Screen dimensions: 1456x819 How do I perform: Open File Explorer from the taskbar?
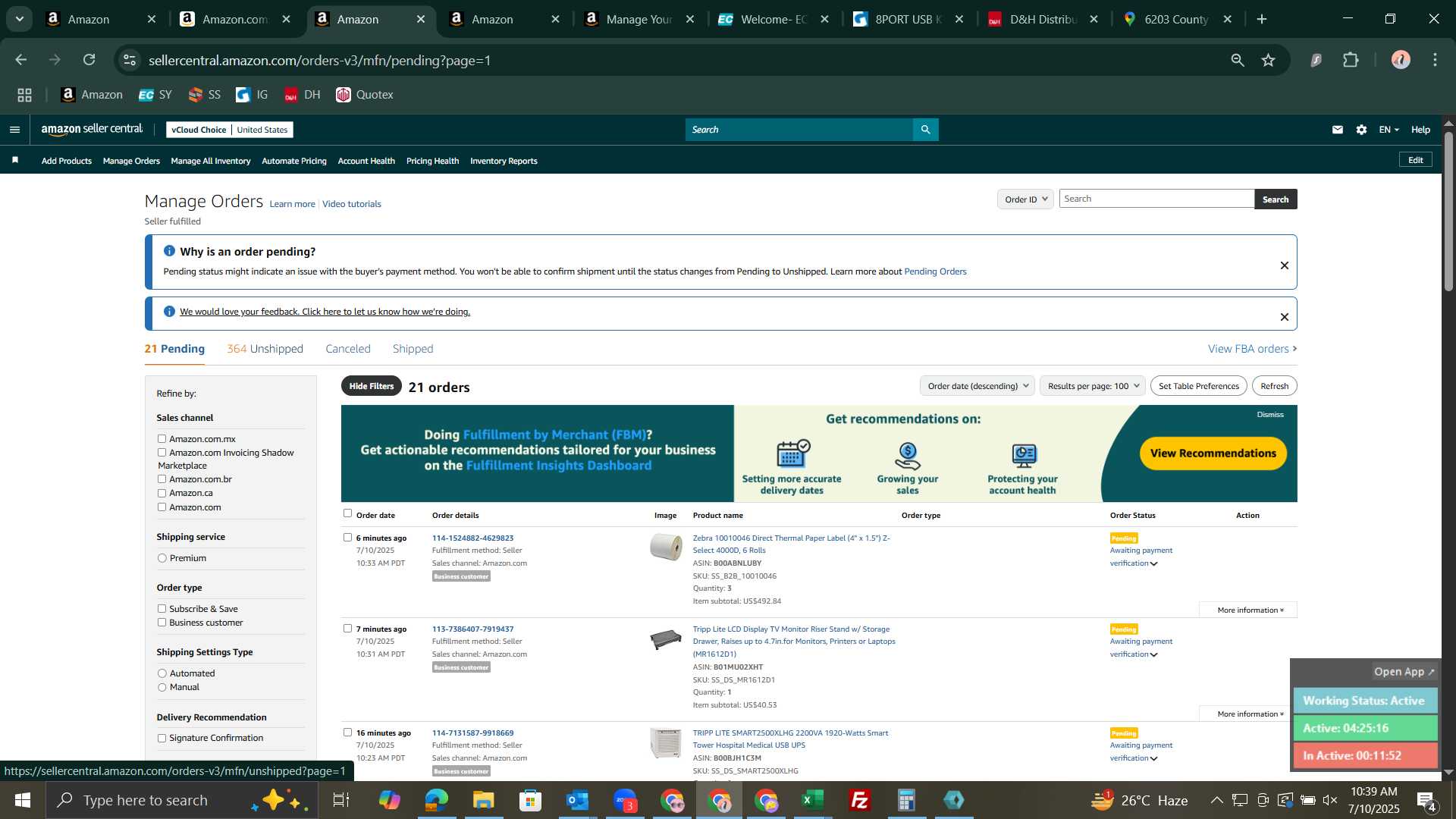483,800
